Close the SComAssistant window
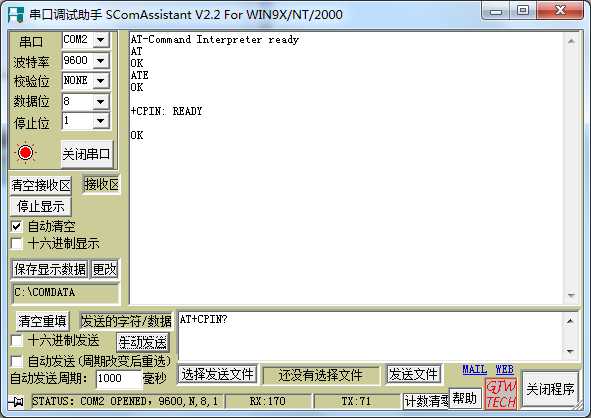This screenshot has width=591, height=418. 560,11
